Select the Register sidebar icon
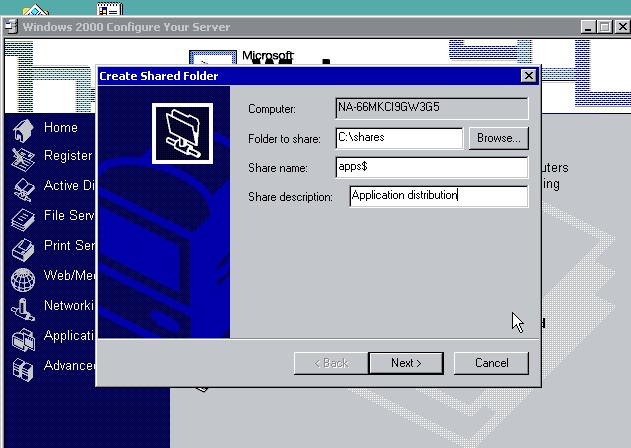The image size is (631, 448). 23,159
